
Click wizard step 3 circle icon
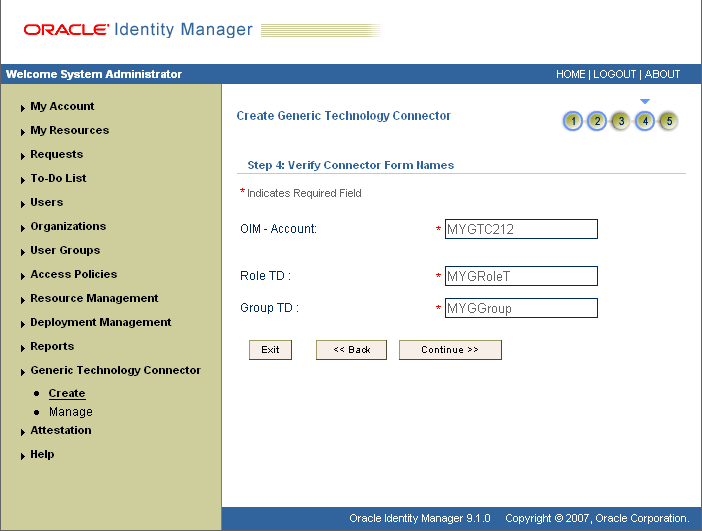(621, 121)
